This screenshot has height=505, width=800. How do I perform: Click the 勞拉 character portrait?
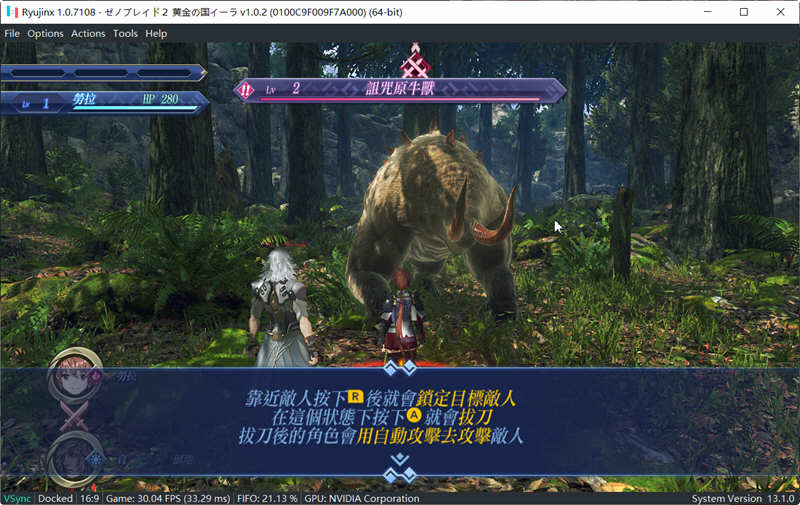coord(75,376)
